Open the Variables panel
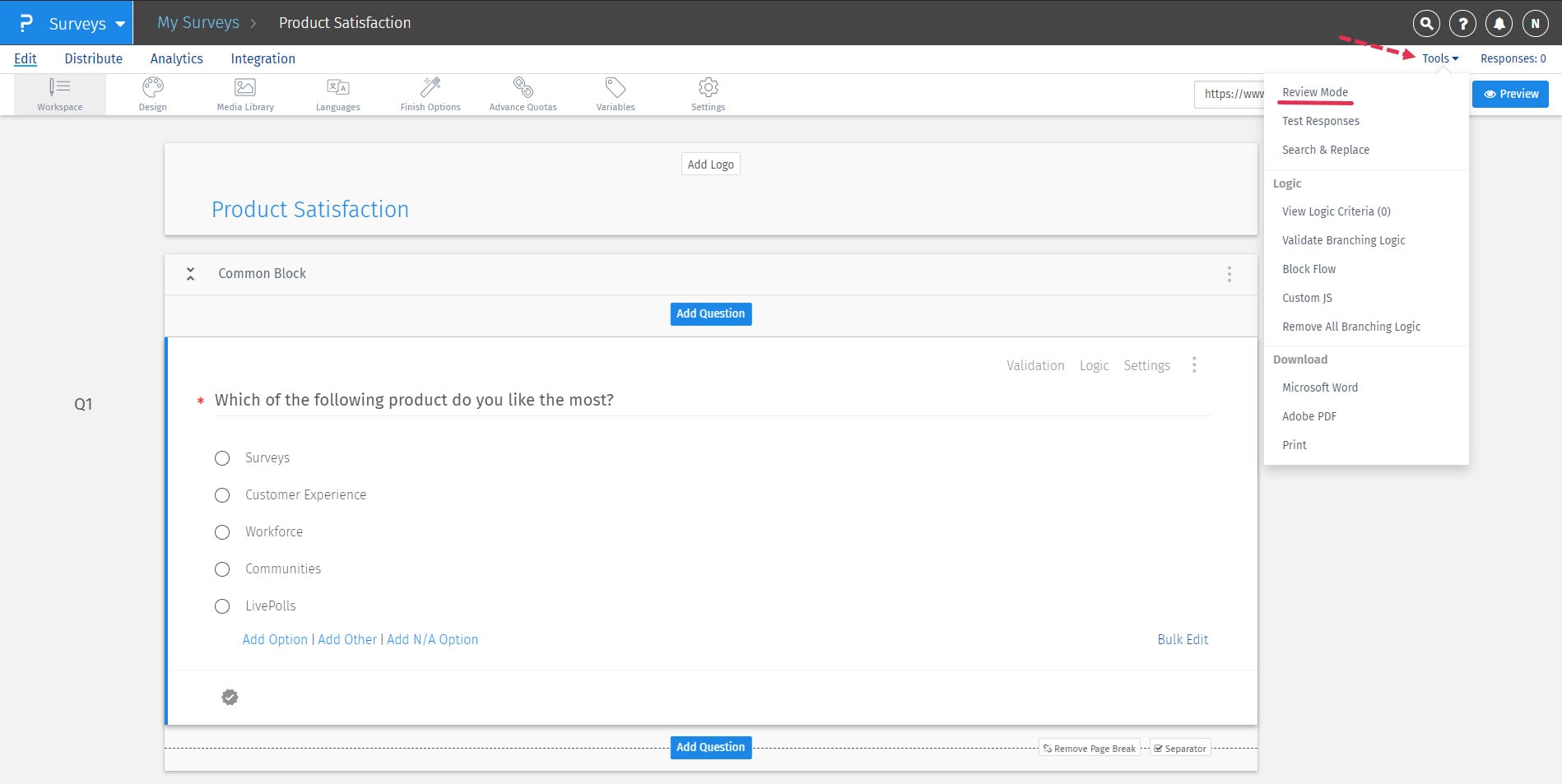 tap(615, 93)
